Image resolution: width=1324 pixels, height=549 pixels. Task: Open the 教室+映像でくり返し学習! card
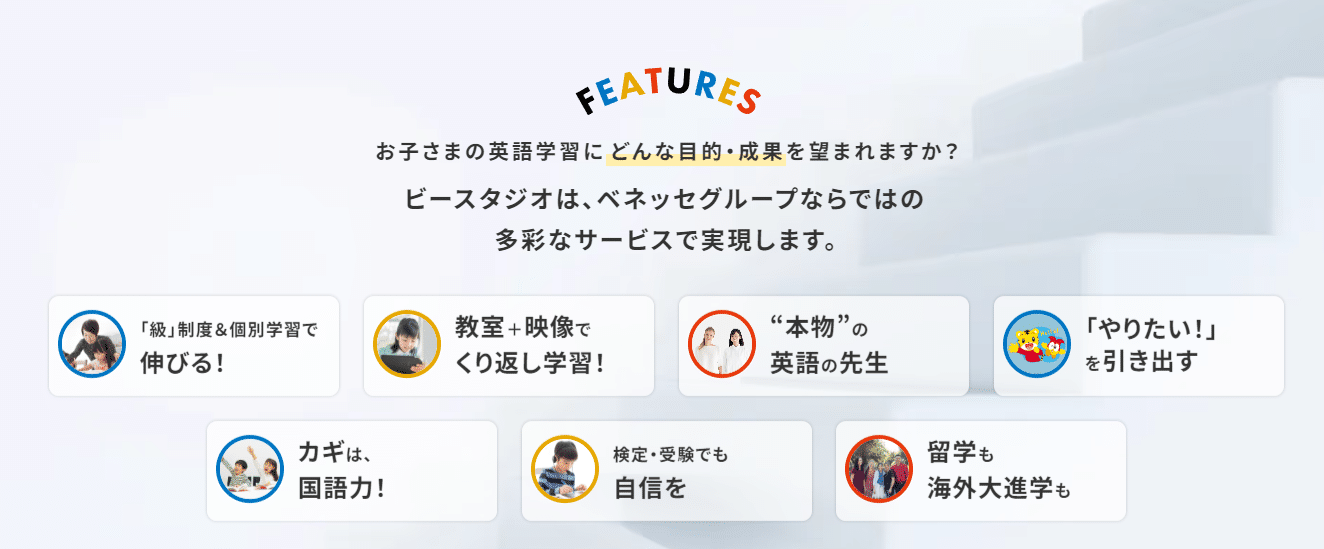pos(509,346)
